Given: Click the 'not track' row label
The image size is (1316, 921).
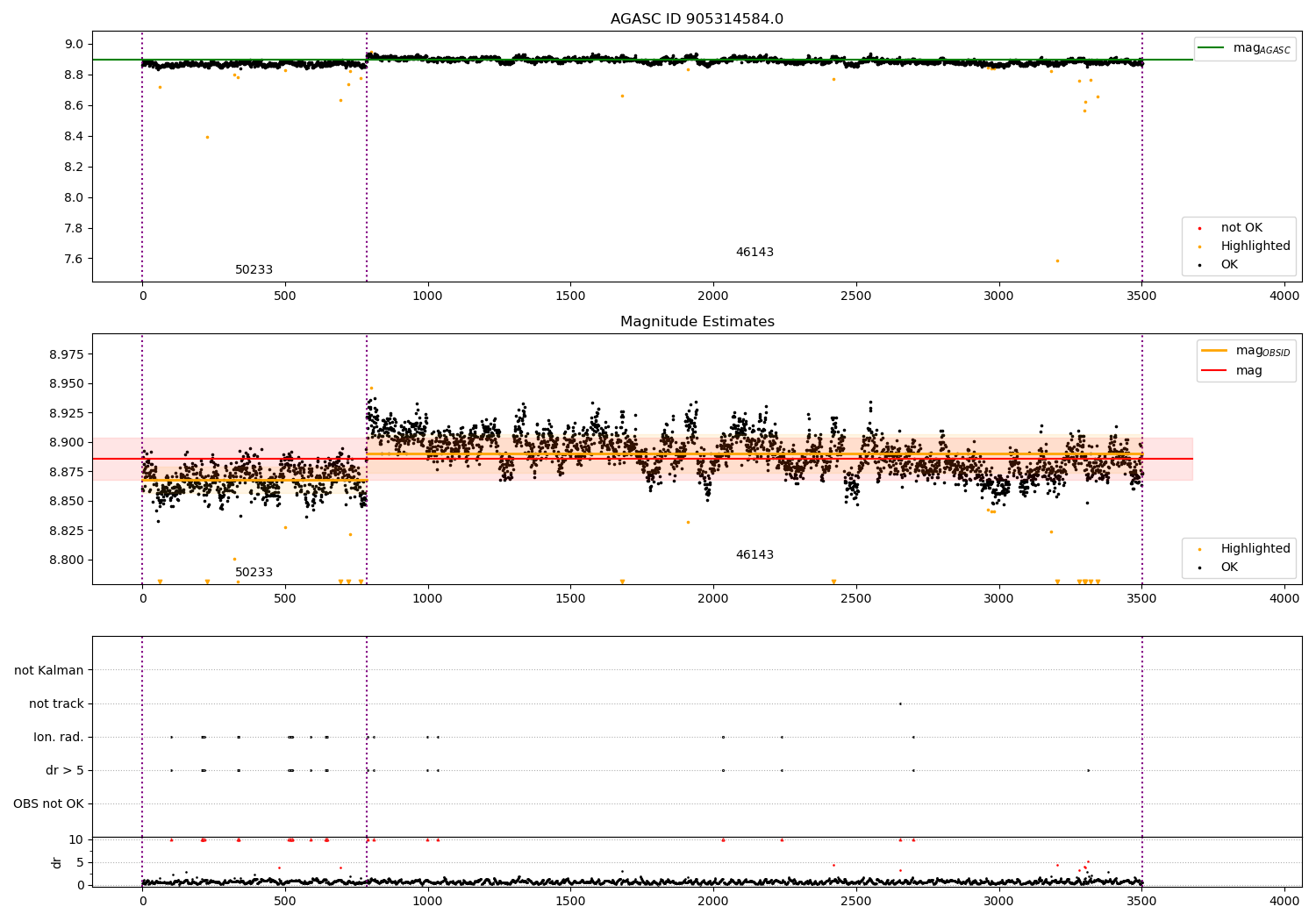Looking at the screenshot, I should [x=56, y=703].
